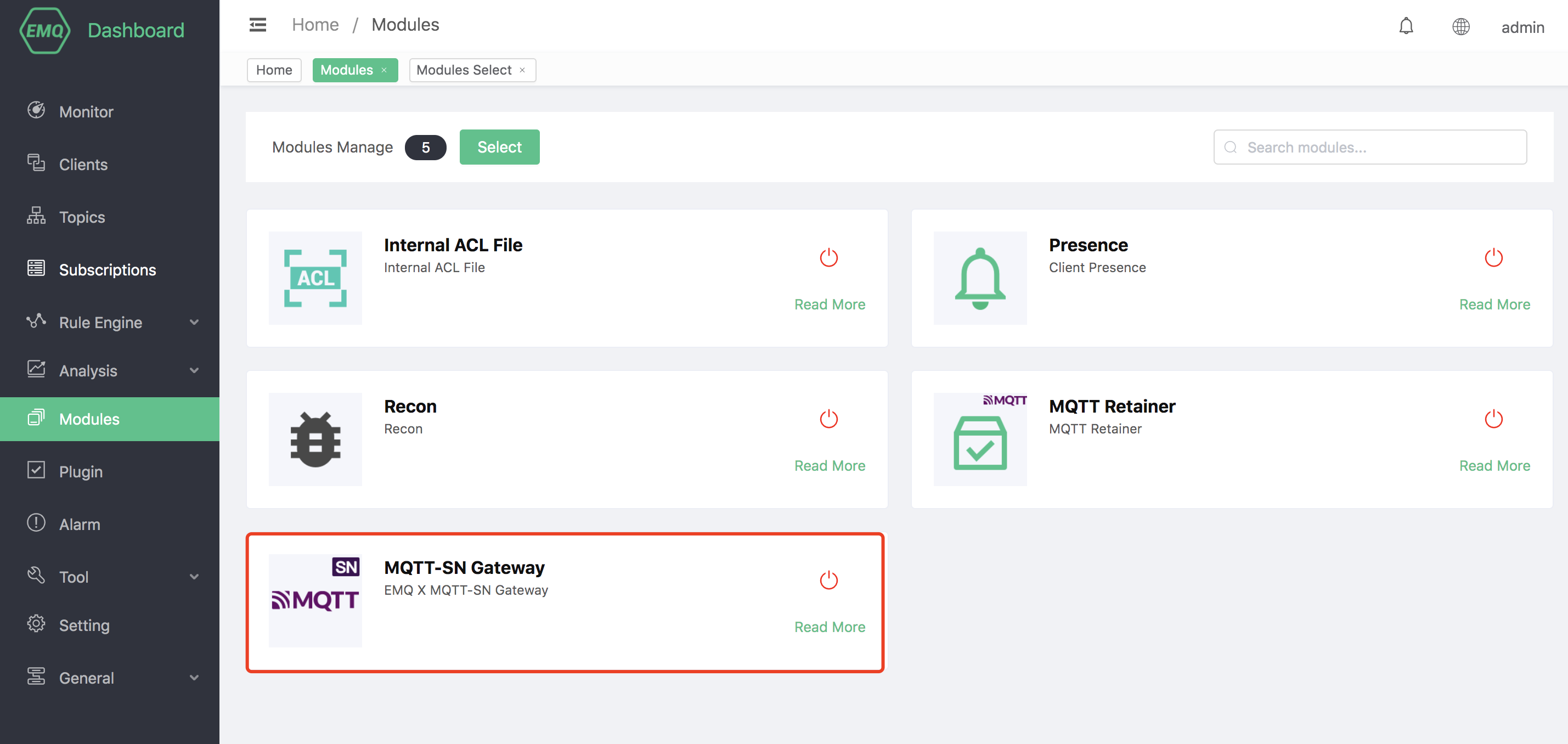Read More about Recon
Screen dimensions: 1568x744
click(830, 466)
